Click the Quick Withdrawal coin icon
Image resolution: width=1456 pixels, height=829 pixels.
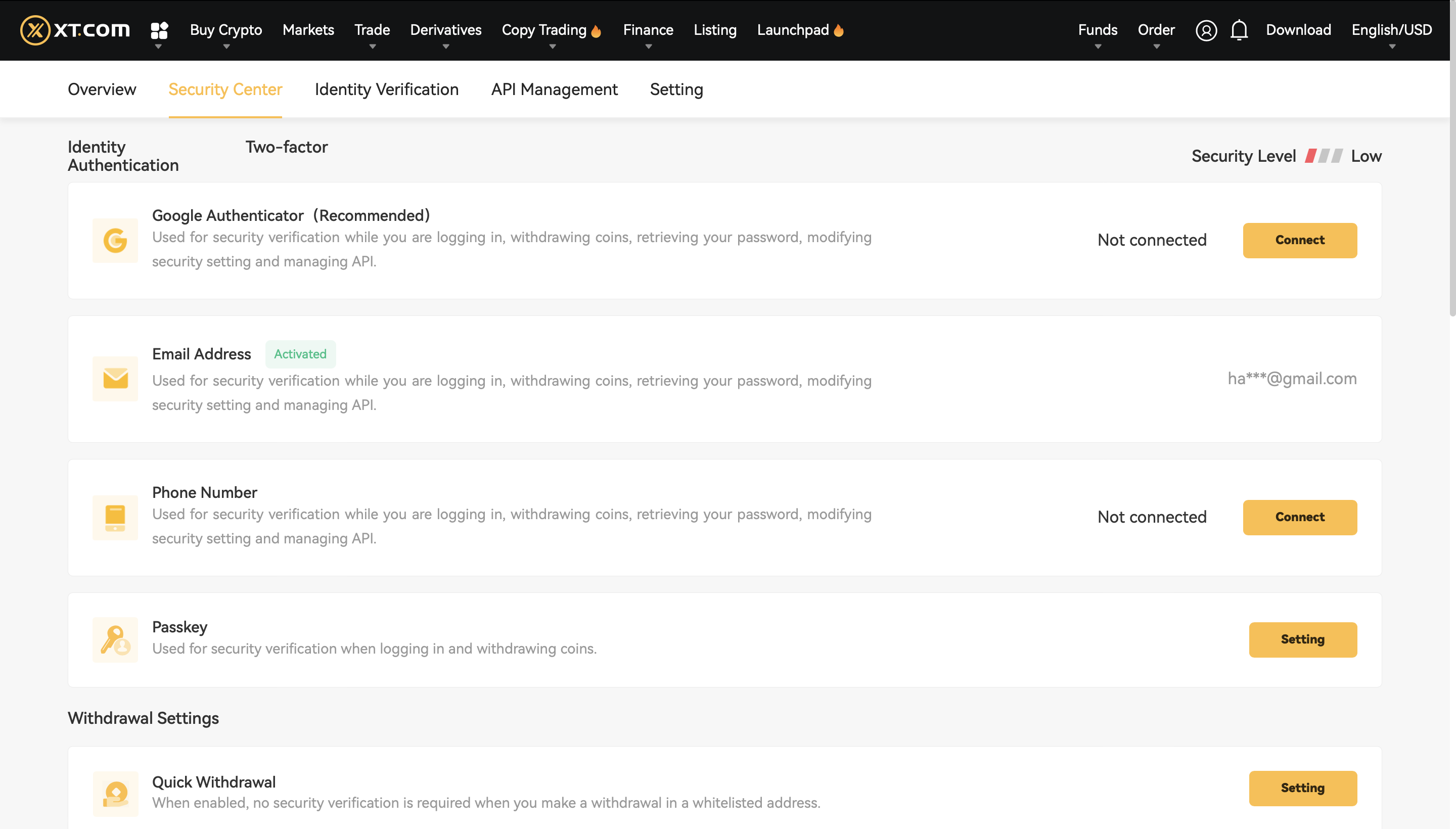click(115, 793)
